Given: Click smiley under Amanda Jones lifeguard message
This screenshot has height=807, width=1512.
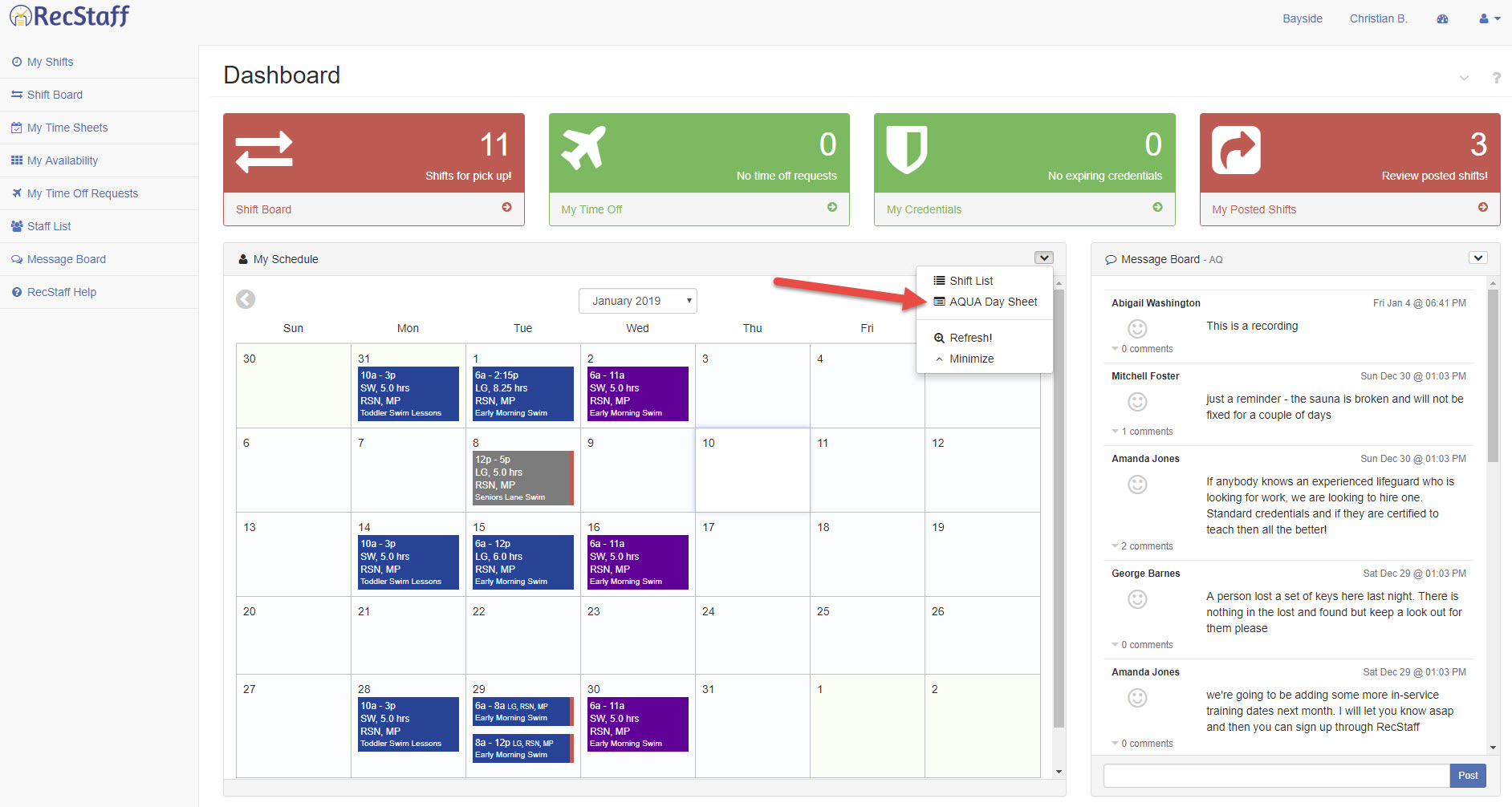Looking at the screenshot, I should [x=1137, y=484].
